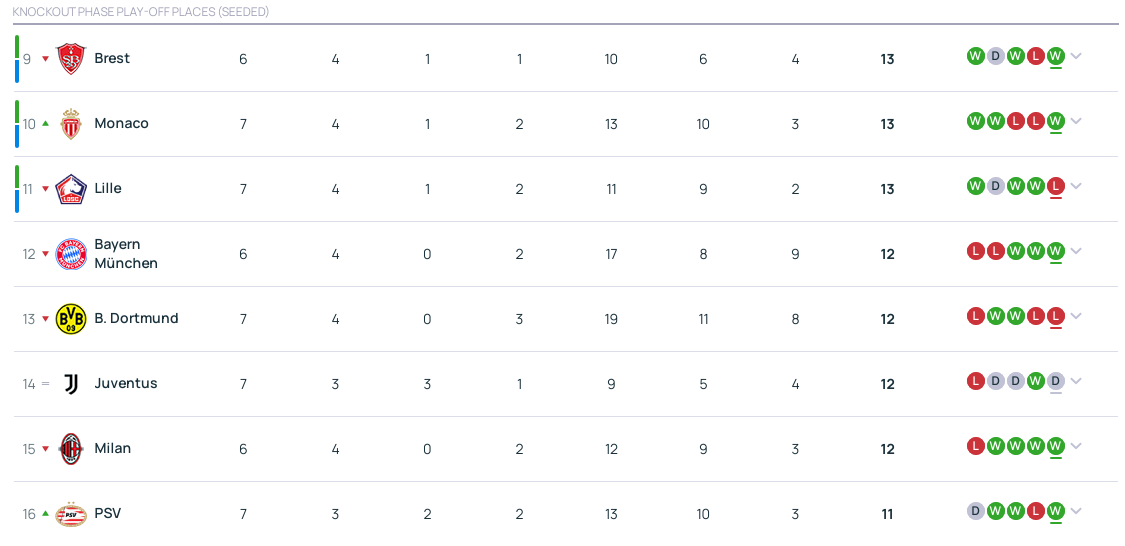Click the Brest club crest

tap(71, 59)
